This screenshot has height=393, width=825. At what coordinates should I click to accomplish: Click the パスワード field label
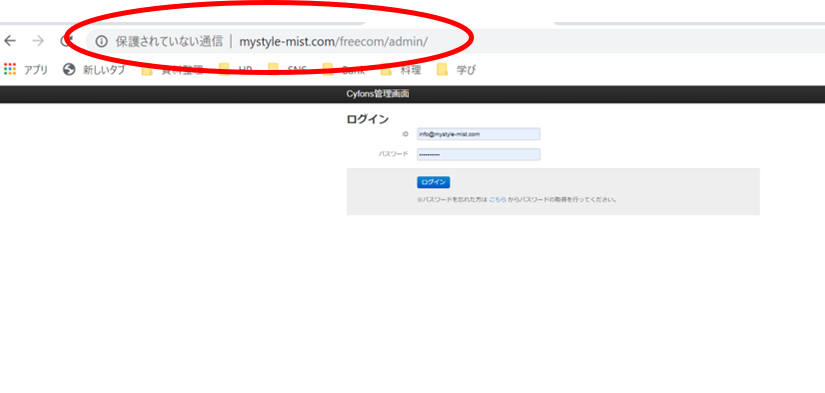coord(393,154)
